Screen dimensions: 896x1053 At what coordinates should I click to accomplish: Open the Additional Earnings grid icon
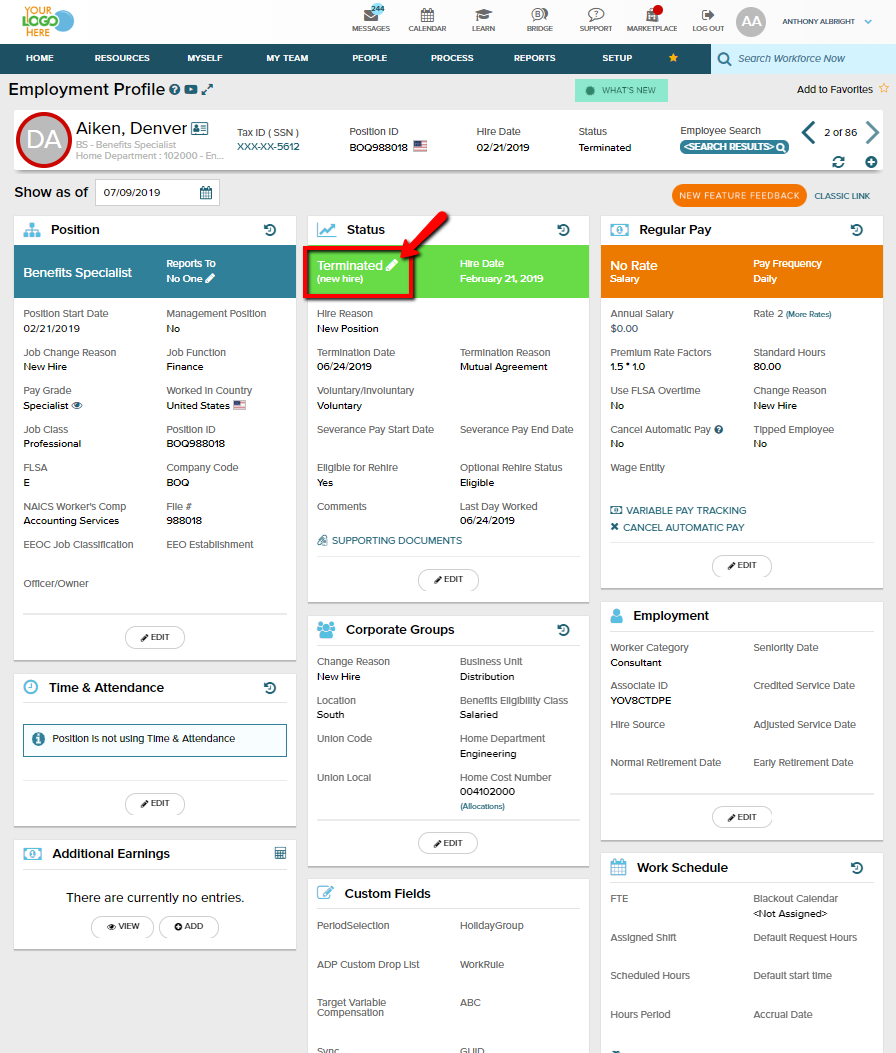(281, 853)
